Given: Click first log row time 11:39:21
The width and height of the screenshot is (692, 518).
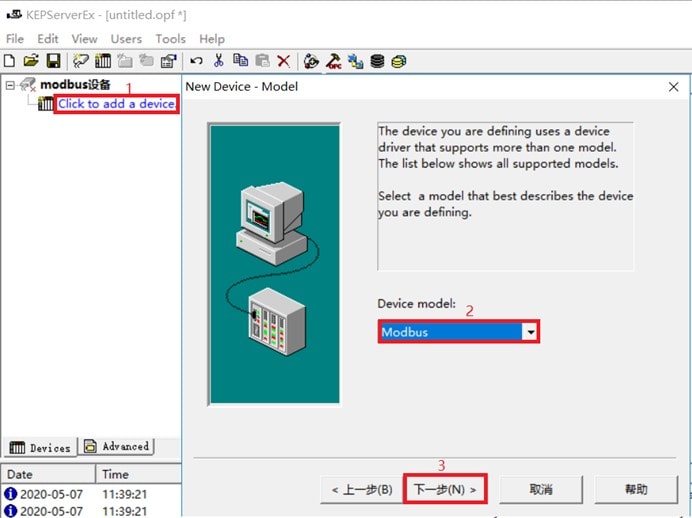Looking at the screenshot, I should 125,494.
